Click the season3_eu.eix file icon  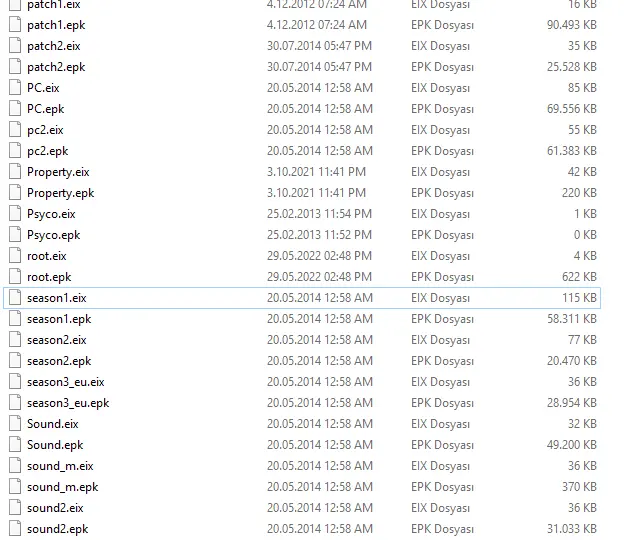(x=14, y=382)
